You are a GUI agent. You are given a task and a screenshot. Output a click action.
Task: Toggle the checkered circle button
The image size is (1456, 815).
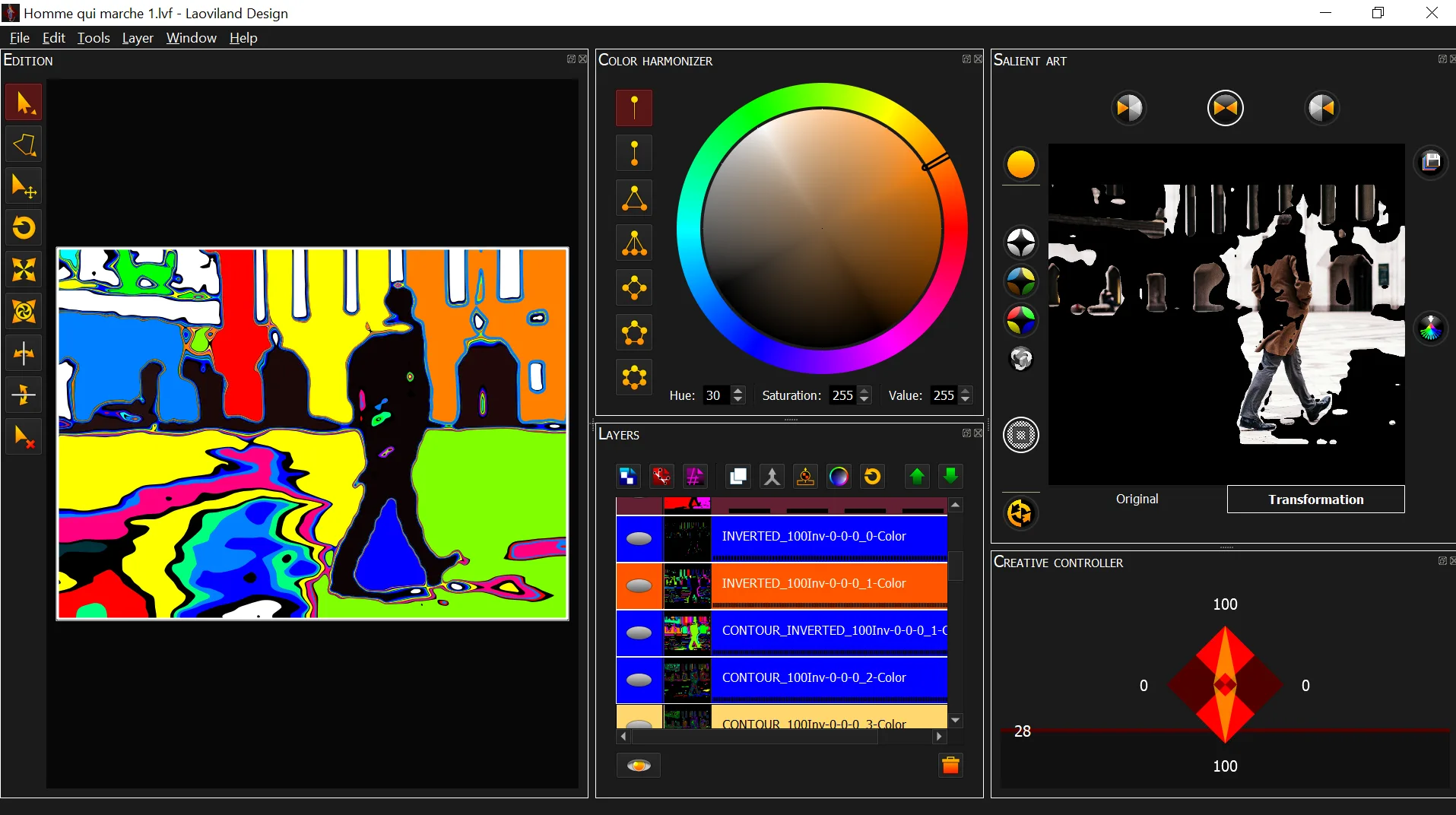pos(1020,436)
